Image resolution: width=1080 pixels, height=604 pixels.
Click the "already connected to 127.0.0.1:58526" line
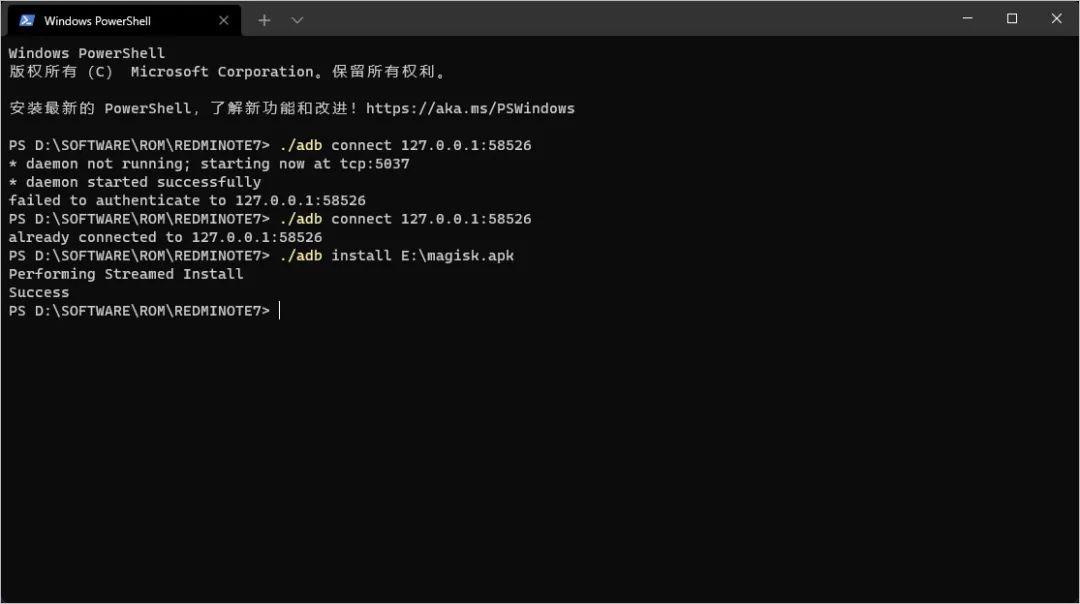pyautogui.click(x=165, y=237)
